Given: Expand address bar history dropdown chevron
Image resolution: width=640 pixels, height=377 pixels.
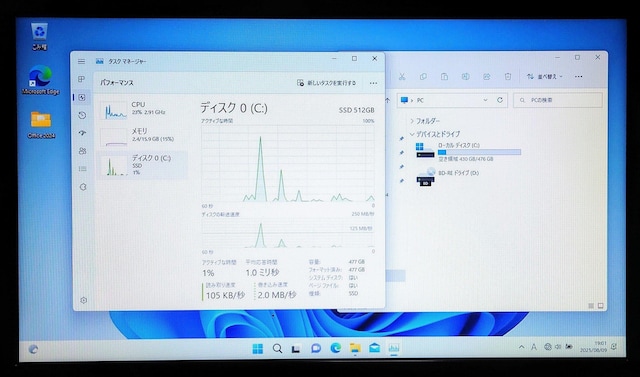Looking at the screenshot, I should point(485,100).
